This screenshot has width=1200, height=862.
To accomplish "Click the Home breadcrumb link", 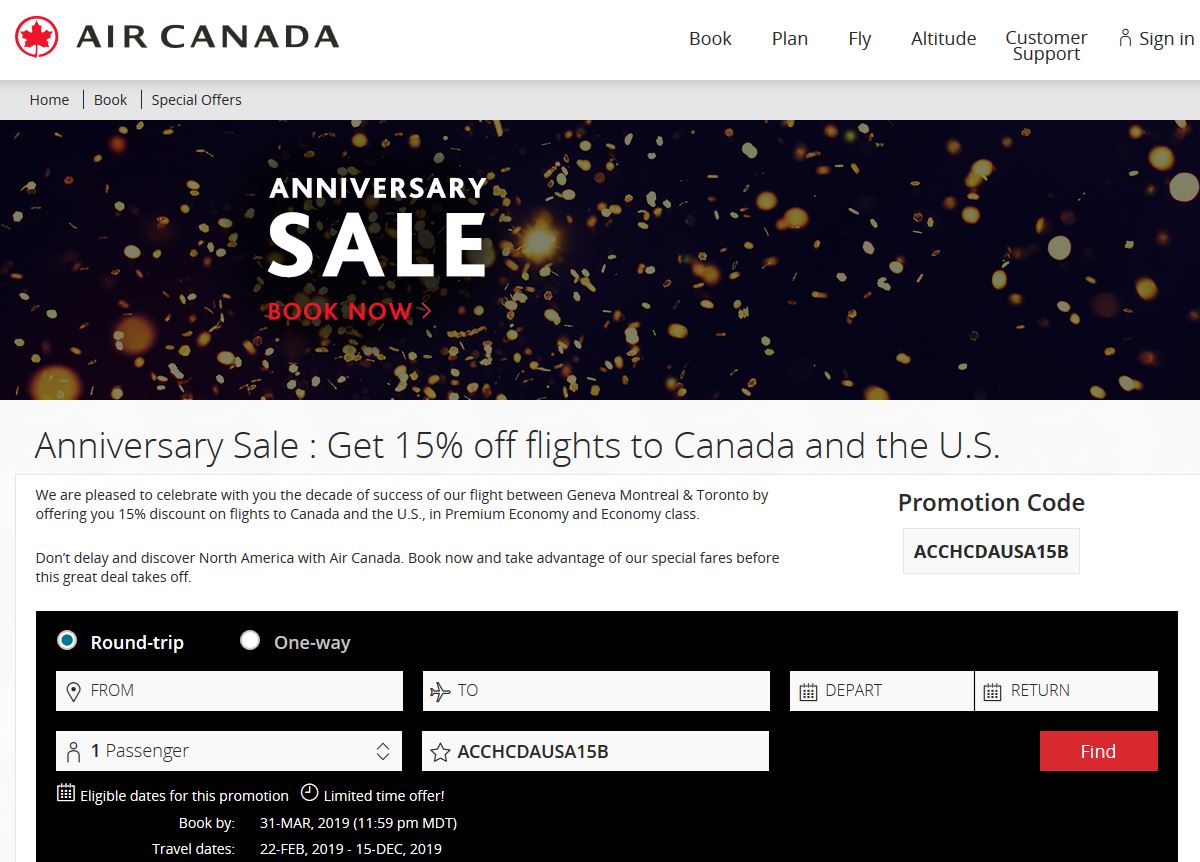I will (49, 100).
